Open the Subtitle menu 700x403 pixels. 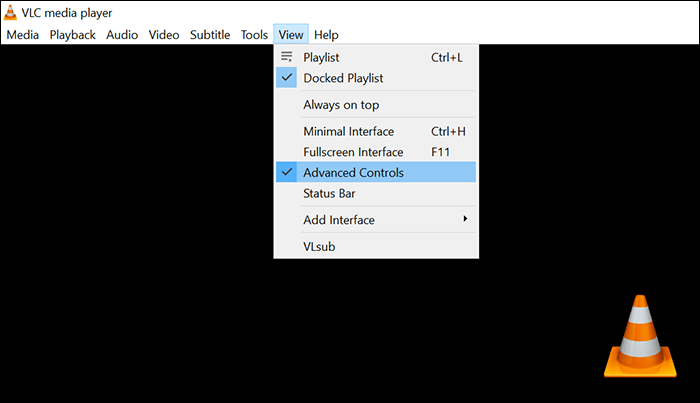pyautogui.click(x=210, y=35)
